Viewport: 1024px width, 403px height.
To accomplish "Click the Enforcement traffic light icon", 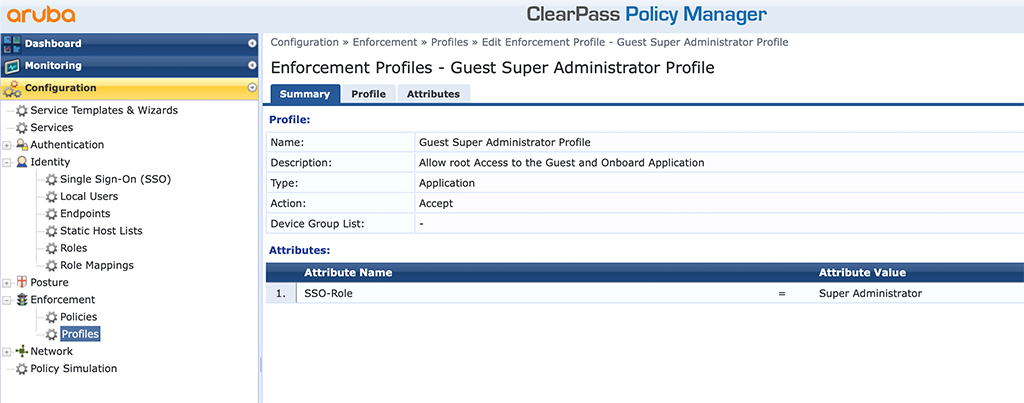I will tap(22, 300).
